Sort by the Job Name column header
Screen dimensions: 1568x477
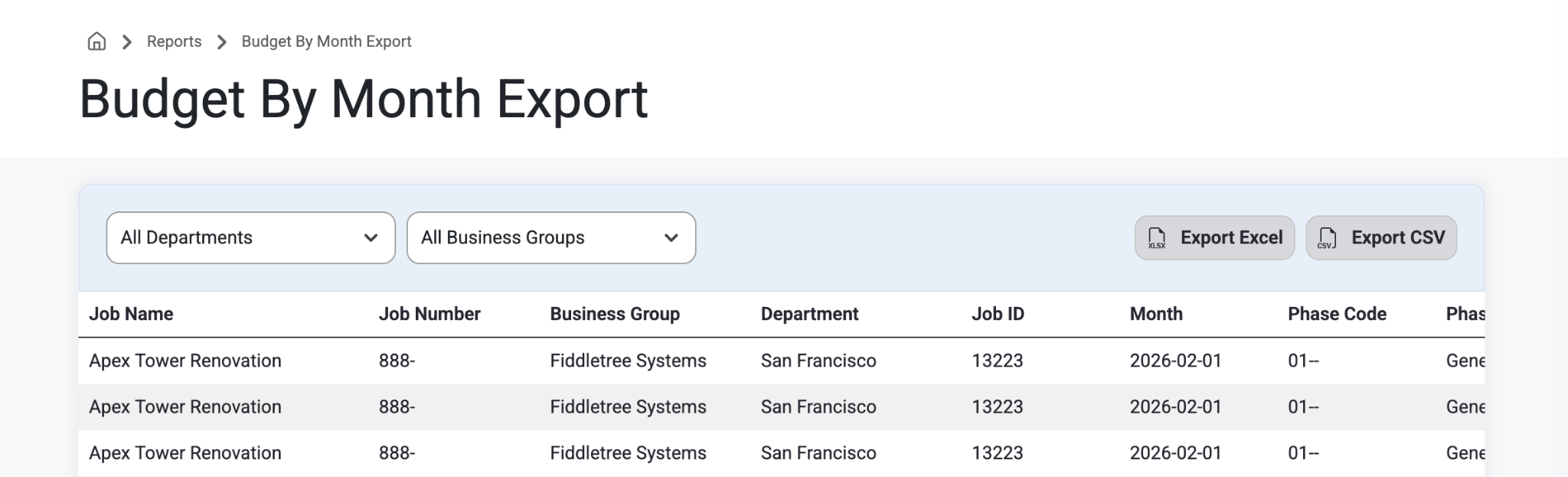click(131, 314)
